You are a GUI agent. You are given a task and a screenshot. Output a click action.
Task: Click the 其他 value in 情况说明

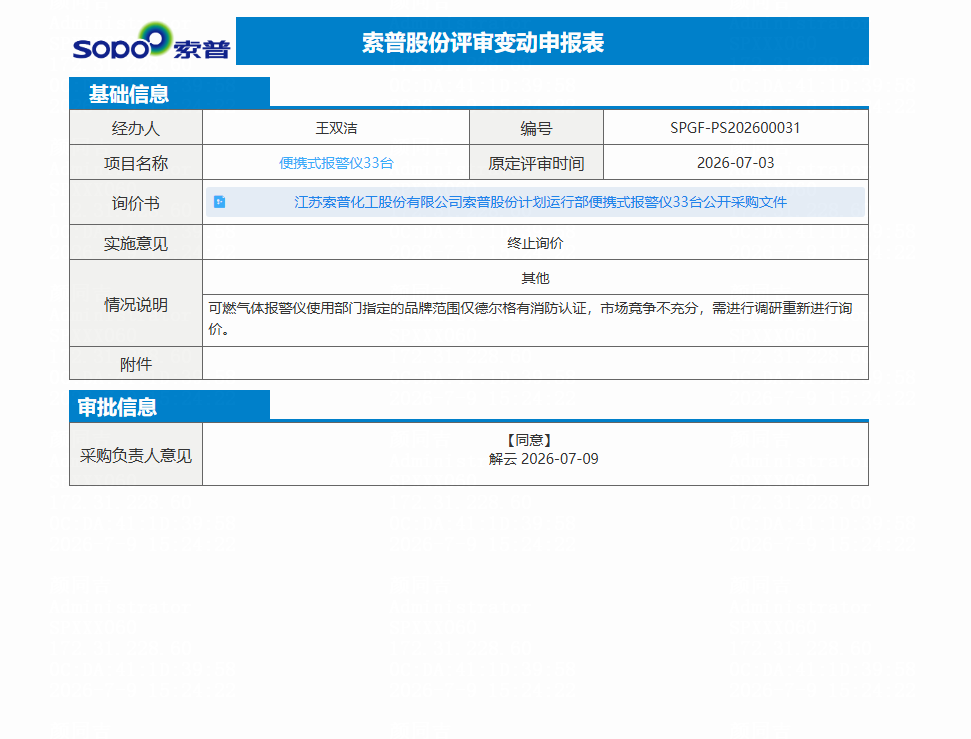pyautogui.click(x=535, y=278)
